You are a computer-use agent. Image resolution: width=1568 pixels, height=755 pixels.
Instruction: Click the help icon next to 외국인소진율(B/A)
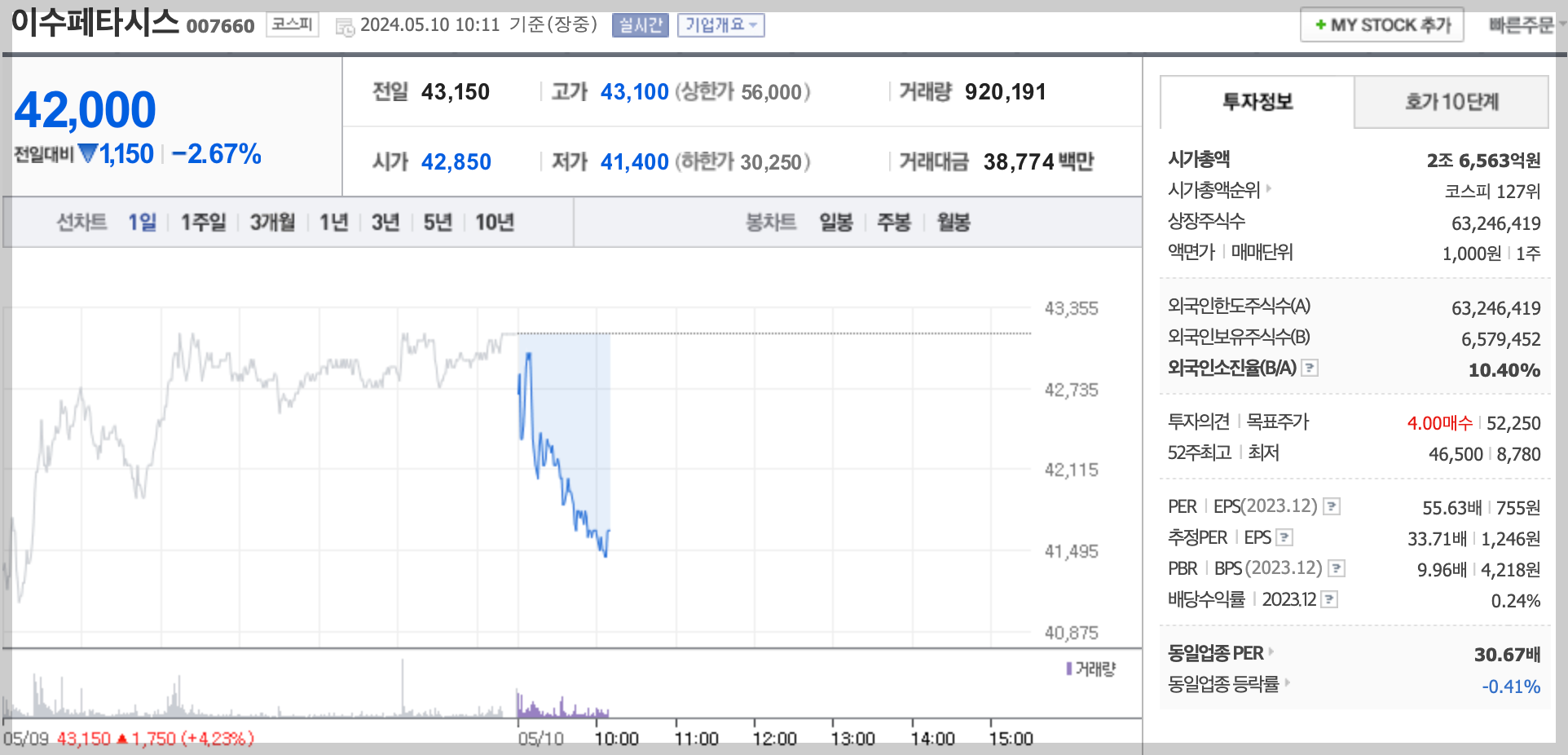click(x=1310, y=368)
